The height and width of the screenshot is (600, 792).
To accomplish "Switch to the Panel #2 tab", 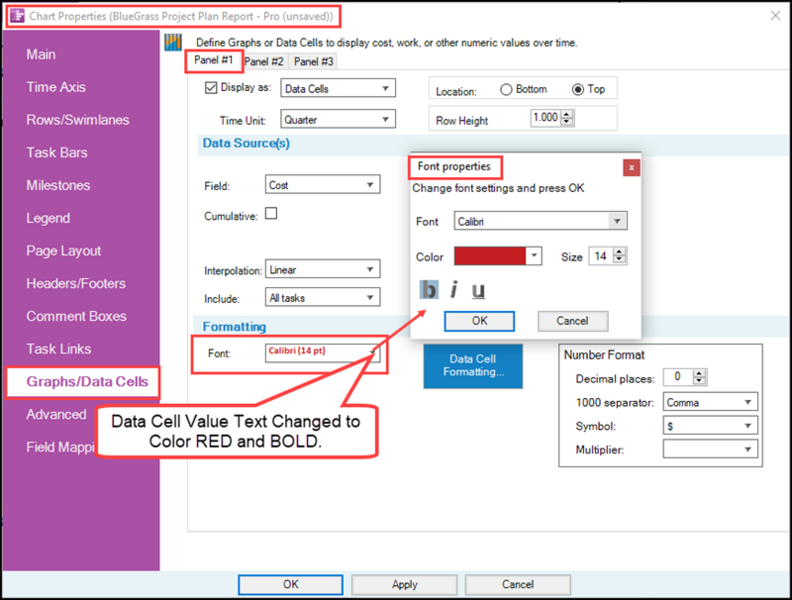I will [x=264, y=62].
